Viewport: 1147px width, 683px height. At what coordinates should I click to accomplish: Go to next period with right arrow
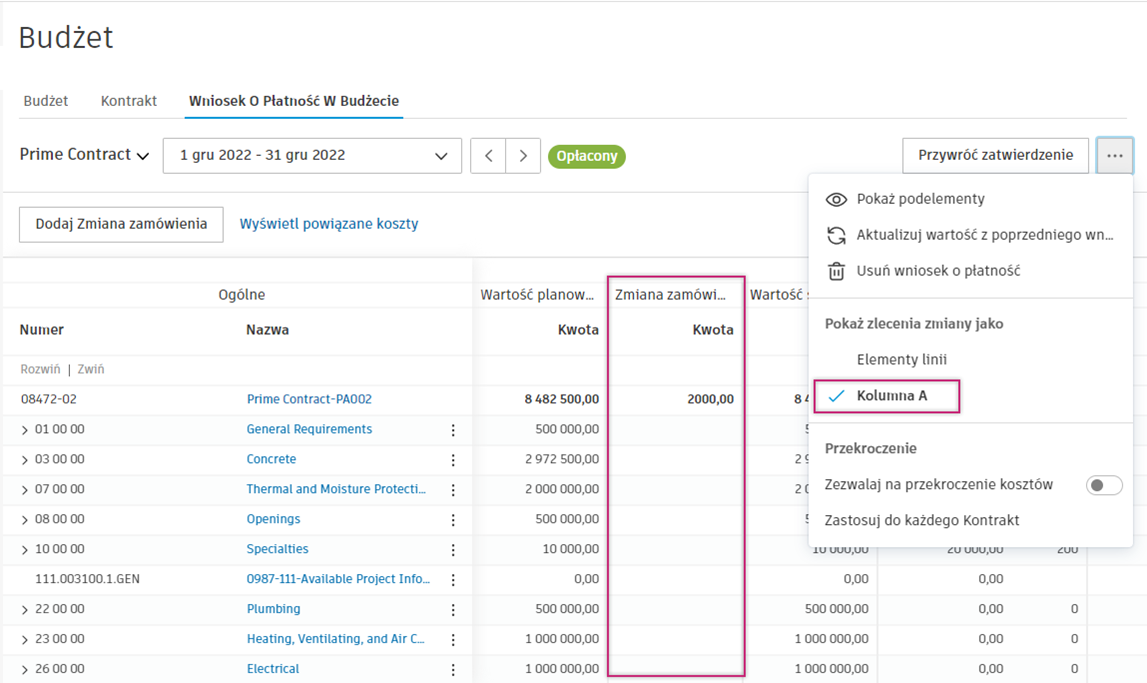pyautogui.click(x=523, y=156)
